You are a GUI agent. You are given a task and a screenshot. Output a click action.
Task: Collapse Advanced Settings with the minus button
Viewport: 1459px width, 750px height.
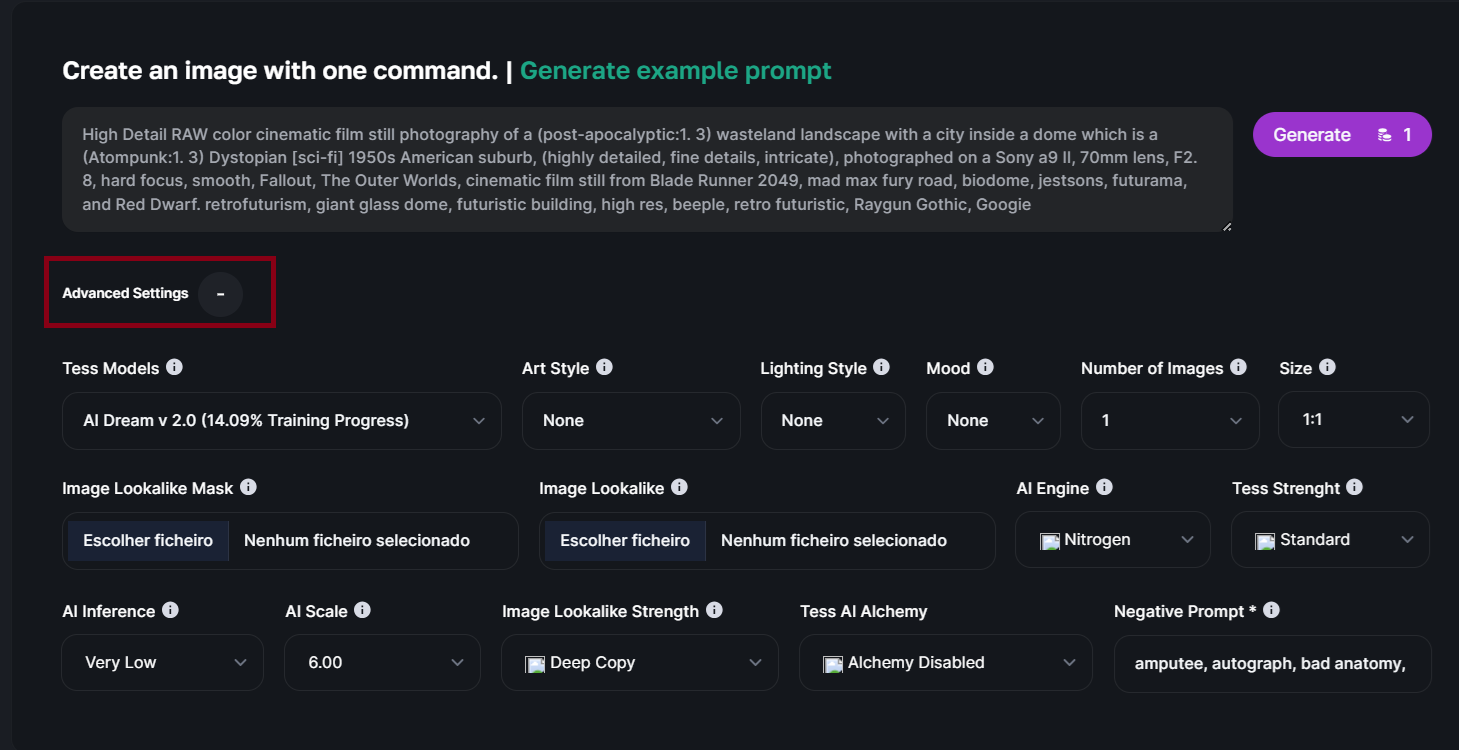pyautogui.click(x=220, y=294)
